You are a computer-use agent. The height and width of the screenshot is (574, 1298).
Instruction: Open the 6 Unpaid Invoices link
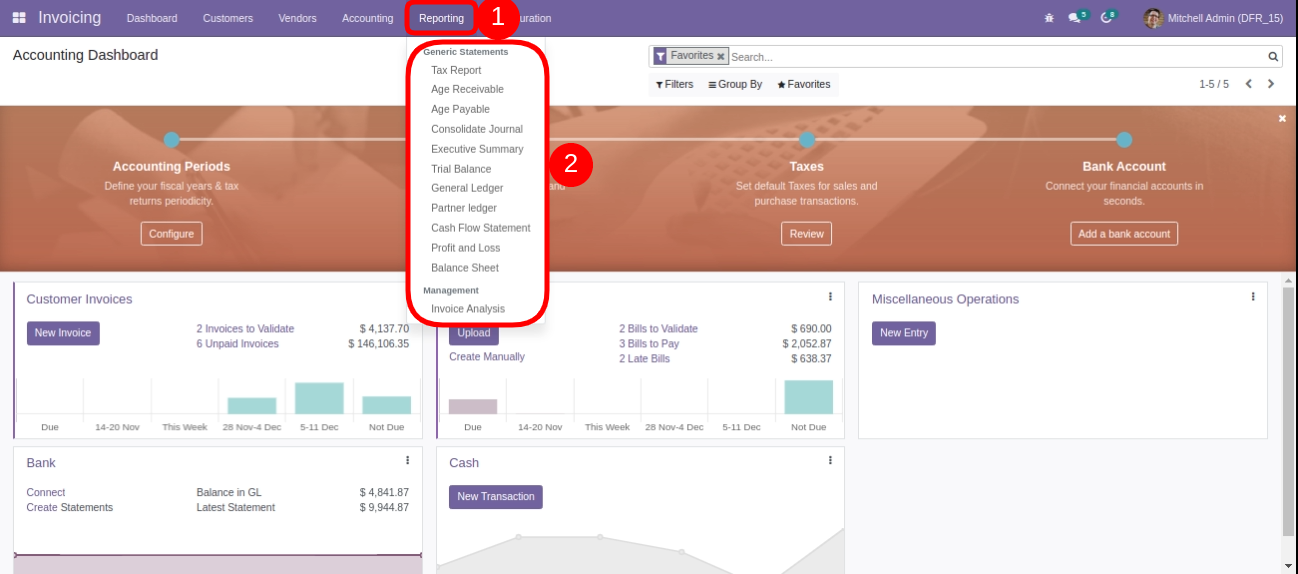237,344
